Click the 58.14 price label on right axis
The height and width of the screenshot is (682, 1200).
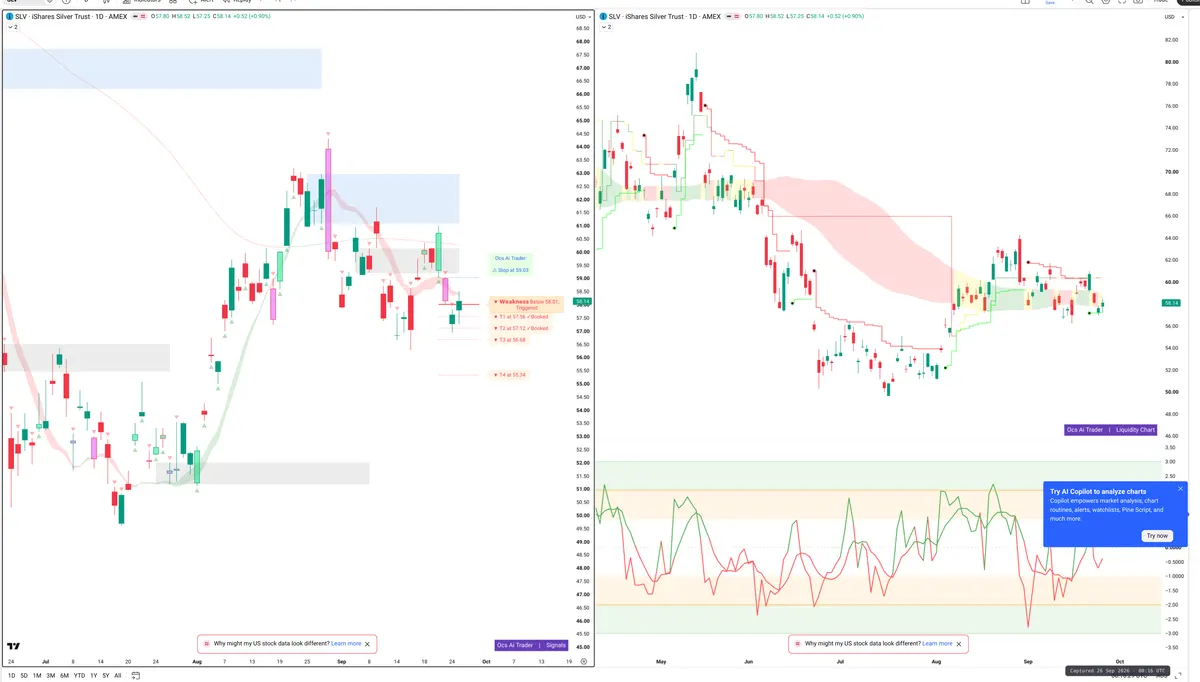click(x=1170, y=302)
